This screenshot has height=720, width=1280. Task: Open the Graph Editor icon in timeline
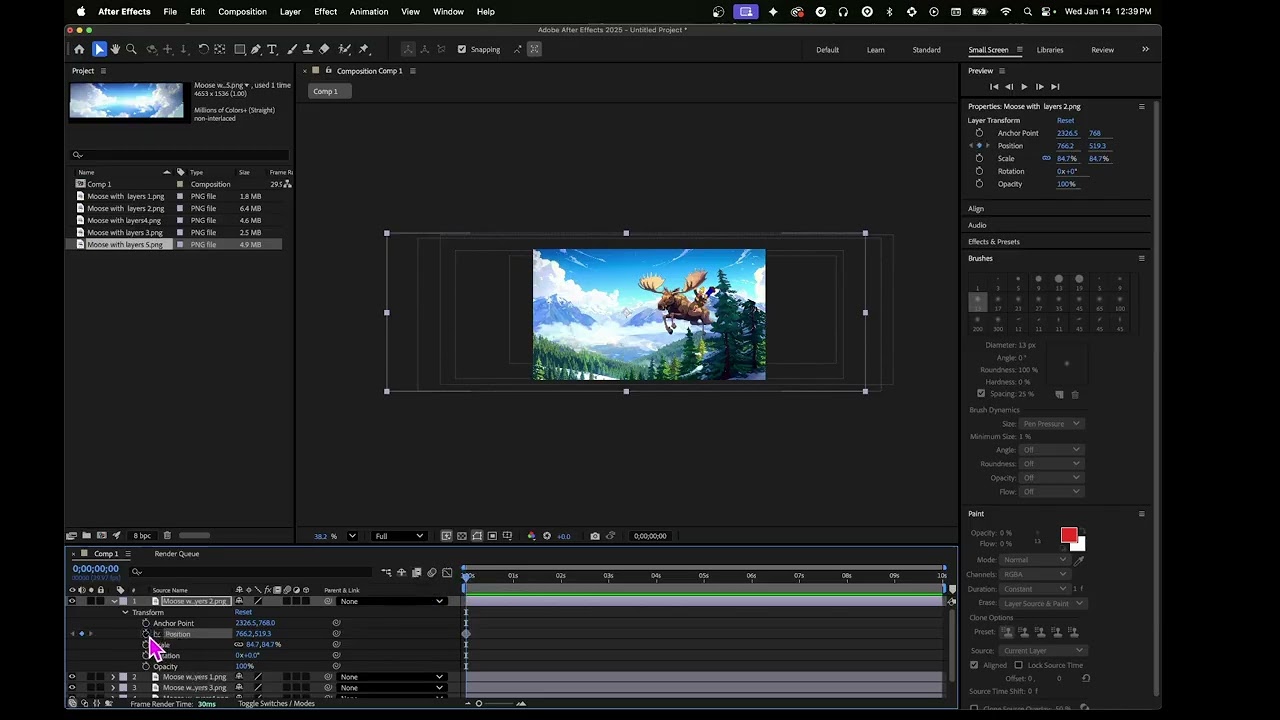447,573
